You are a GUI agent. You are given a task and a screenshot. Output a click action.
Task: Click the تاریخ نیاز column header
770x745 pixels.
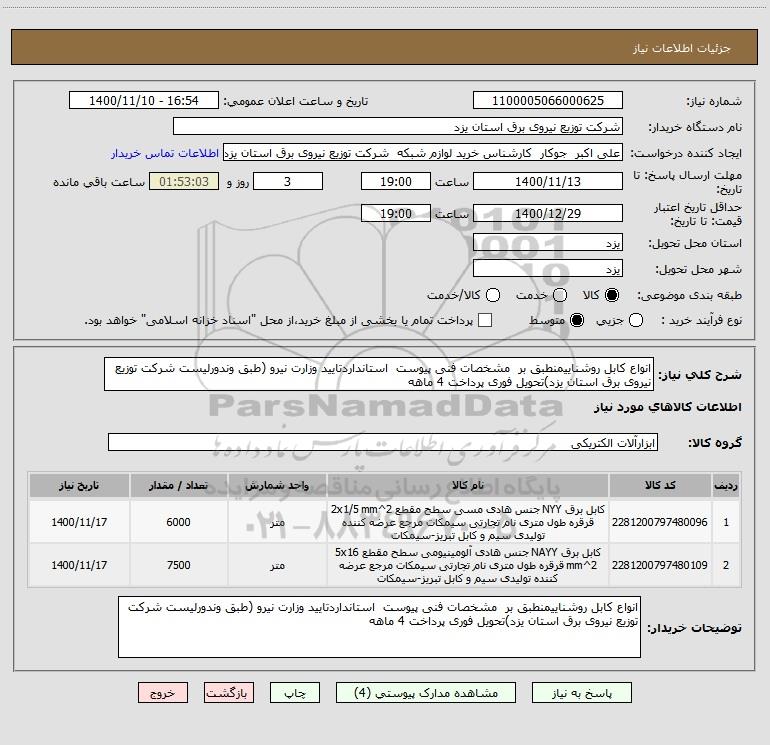pyautogui.click(x=79, y=485)
